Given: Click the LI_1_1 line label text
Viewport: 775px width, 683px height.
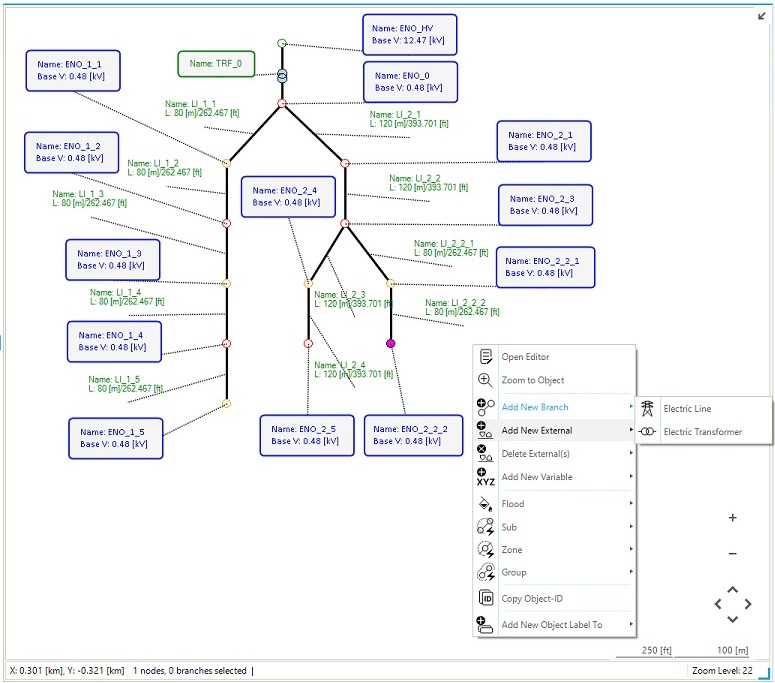Looking at the screenshot, I should point(202,108).
